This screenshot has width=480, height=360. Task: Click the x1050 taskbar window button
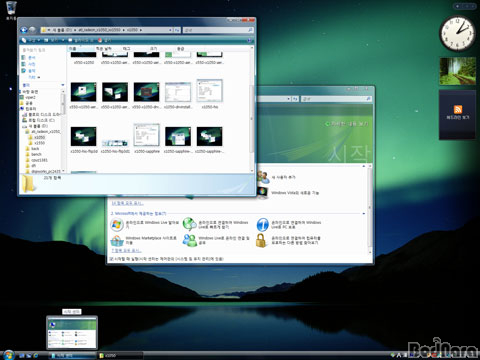point(121,356)
